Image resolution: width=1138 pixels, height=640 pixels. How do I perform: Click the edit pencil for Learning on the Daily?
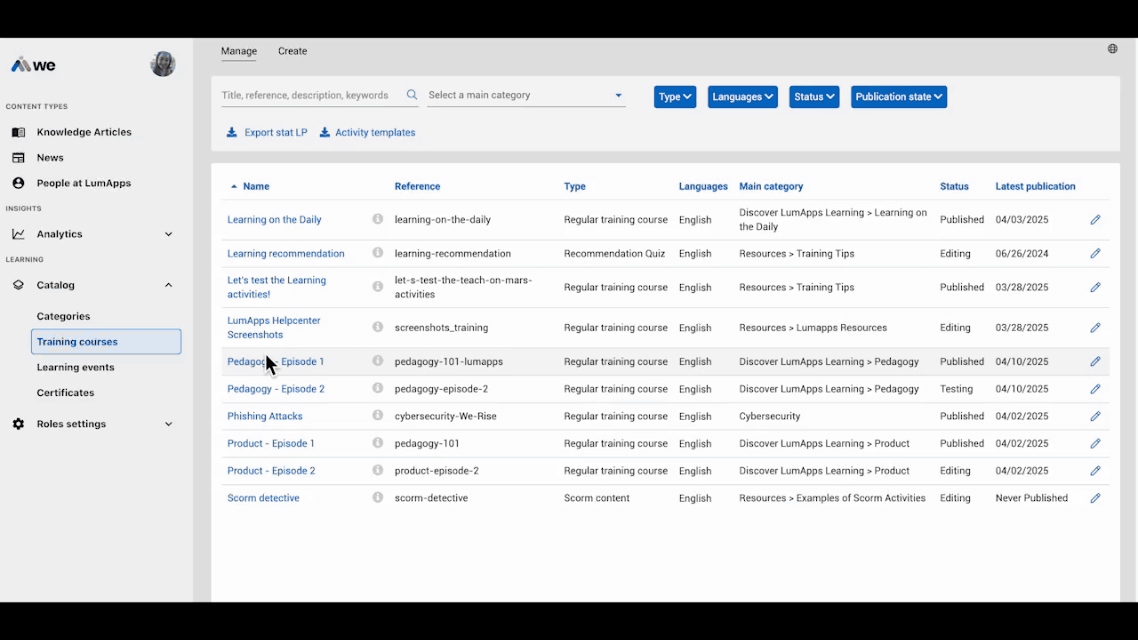coord(1095,219)
